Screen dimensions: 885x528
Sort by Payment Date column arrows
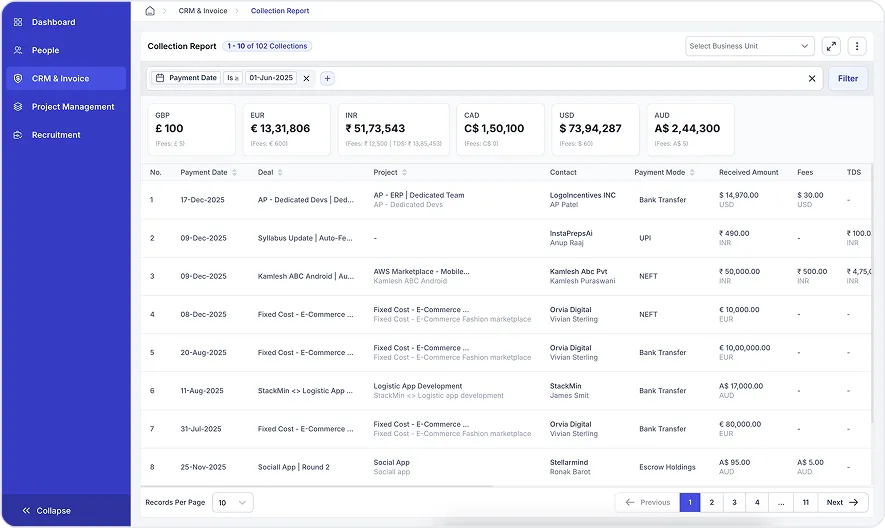point(235,173)
